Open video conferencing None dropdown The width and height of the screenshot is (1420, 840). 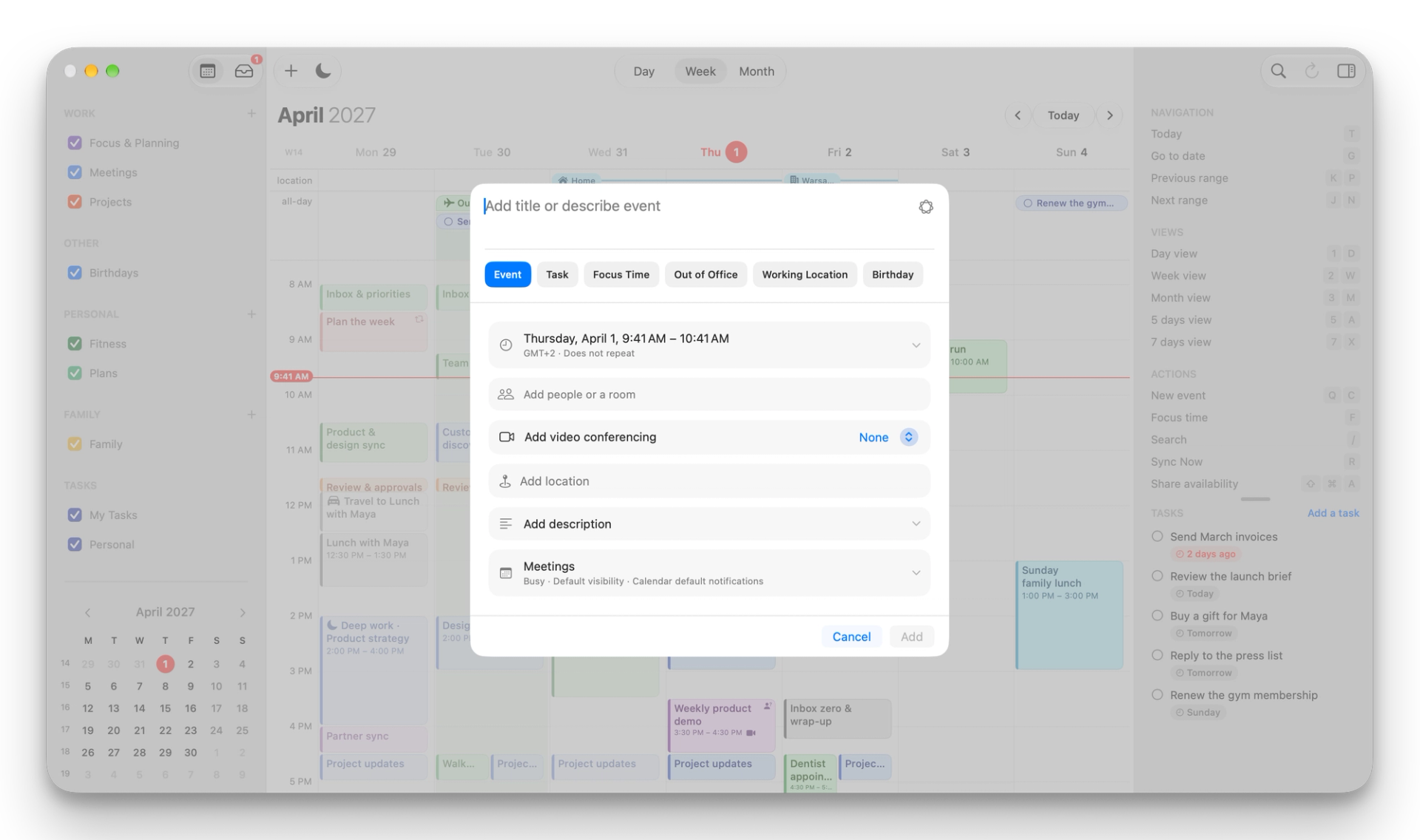point(888,437)
